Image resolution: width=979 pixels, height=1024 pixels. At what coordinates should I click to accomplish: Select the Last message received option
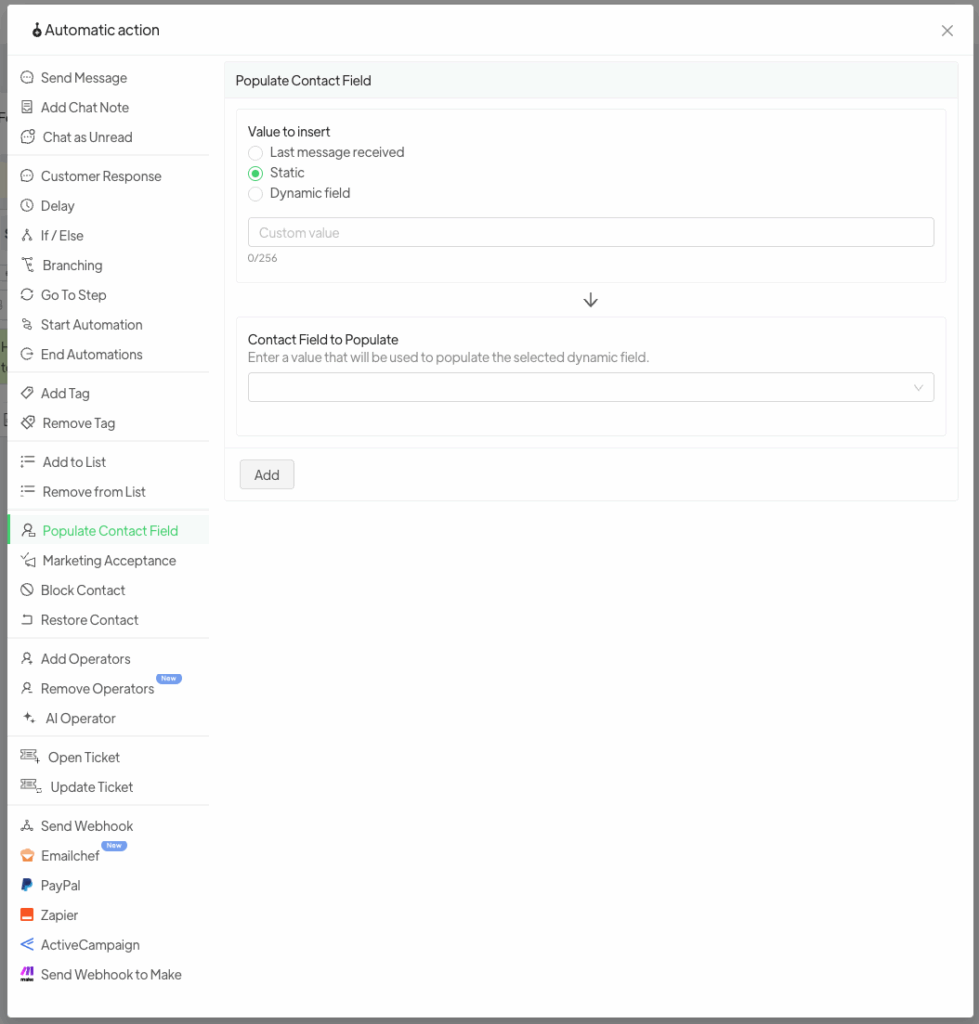coord(256,153)
